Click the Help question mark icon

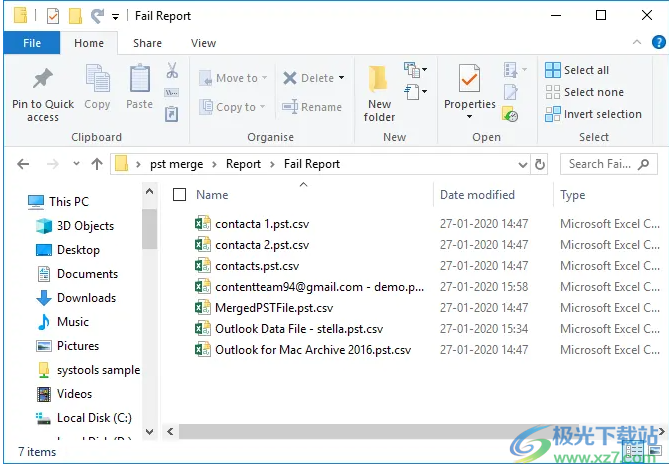[655, 43]
